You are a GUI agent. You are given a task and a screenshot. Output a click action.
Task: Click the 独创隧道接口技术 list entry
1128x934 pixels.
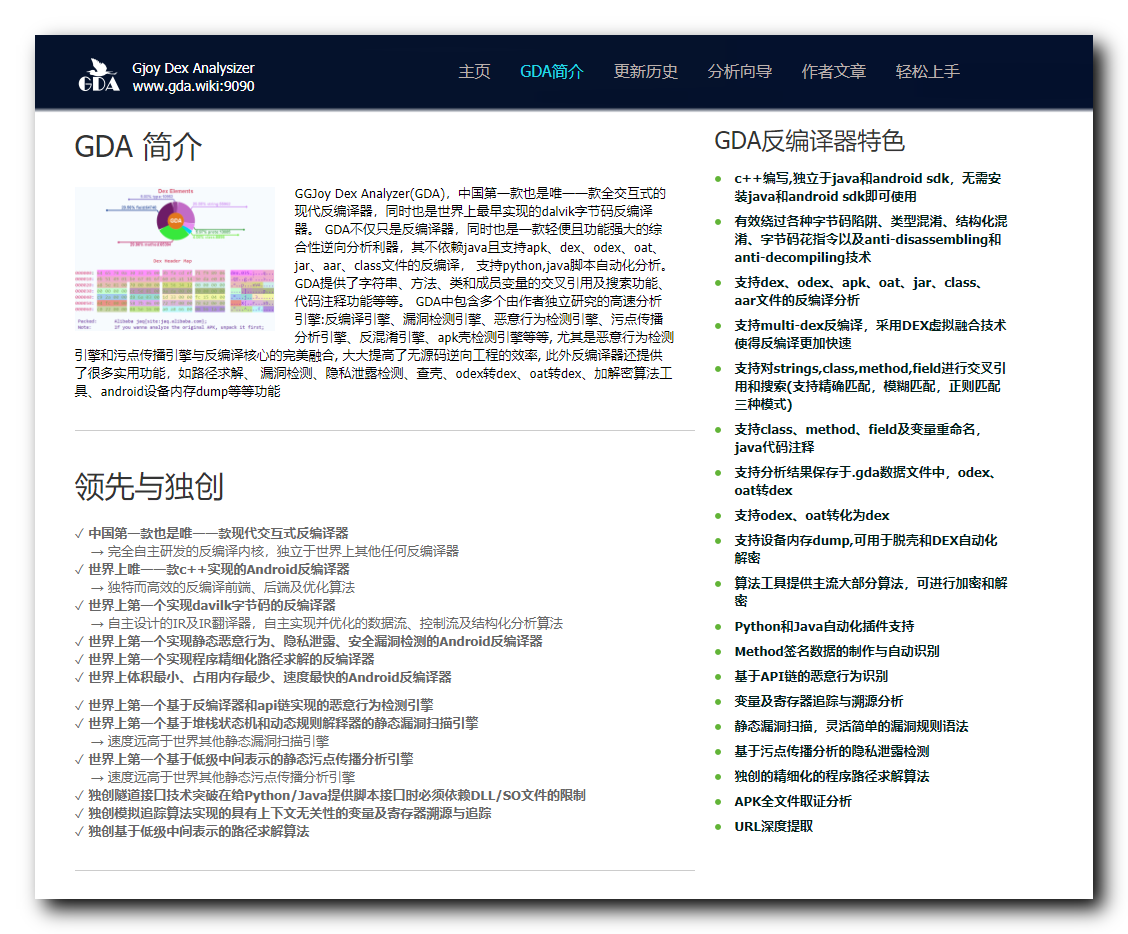point(333,796)
